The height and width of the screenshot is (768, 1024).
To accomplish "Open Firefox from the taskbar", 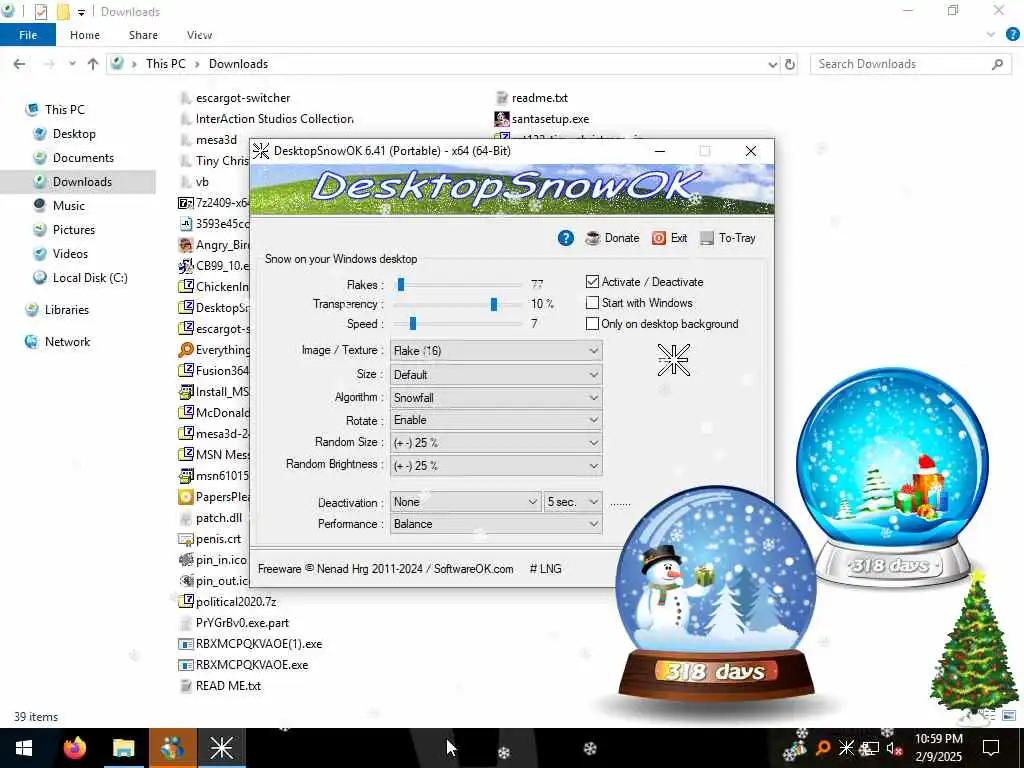I will click(x=74, y=748).
